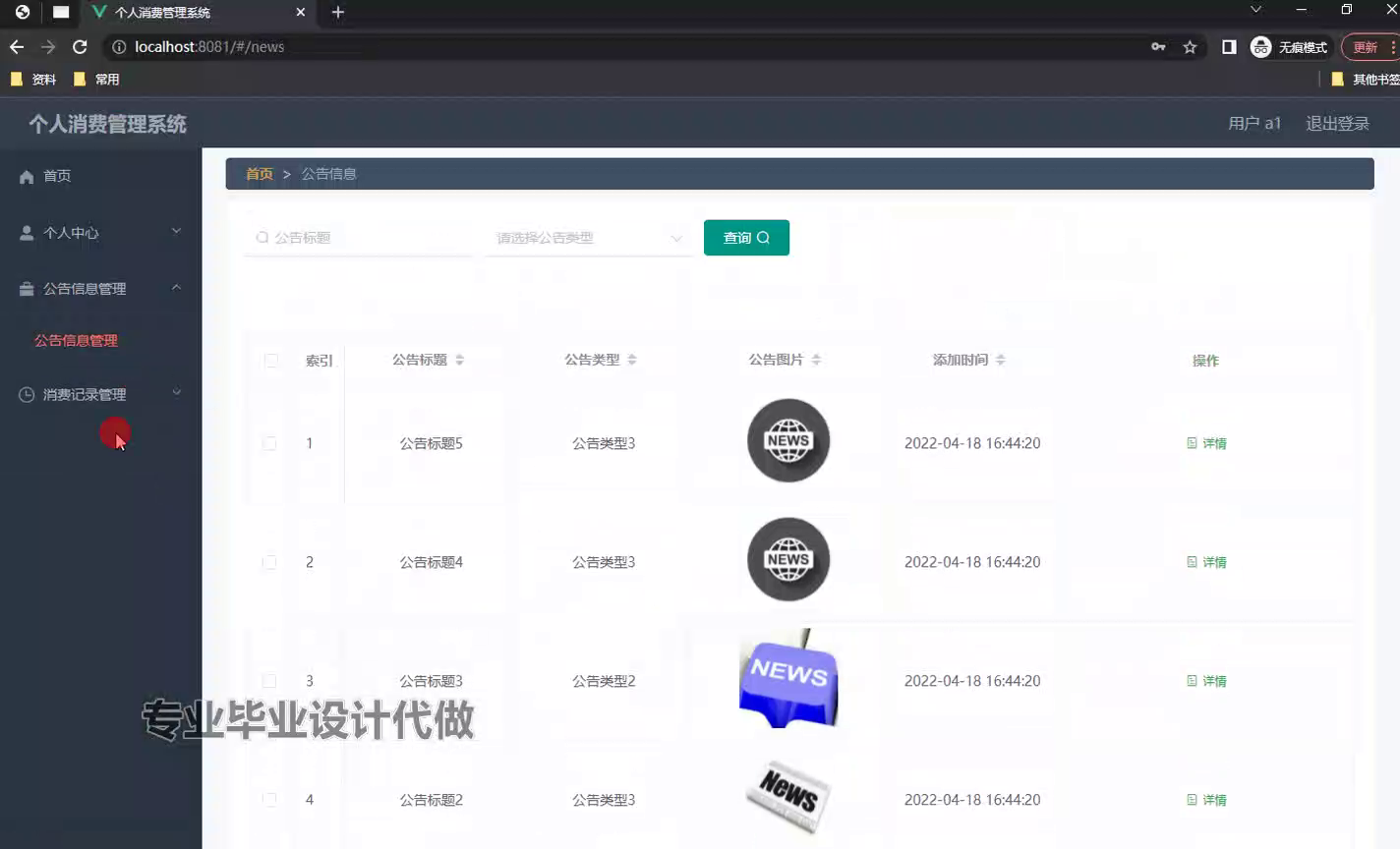Click 退出登录 to log out
Image resolution: width=1400 pixels, height=849 pixels.
click(1337, 124)
